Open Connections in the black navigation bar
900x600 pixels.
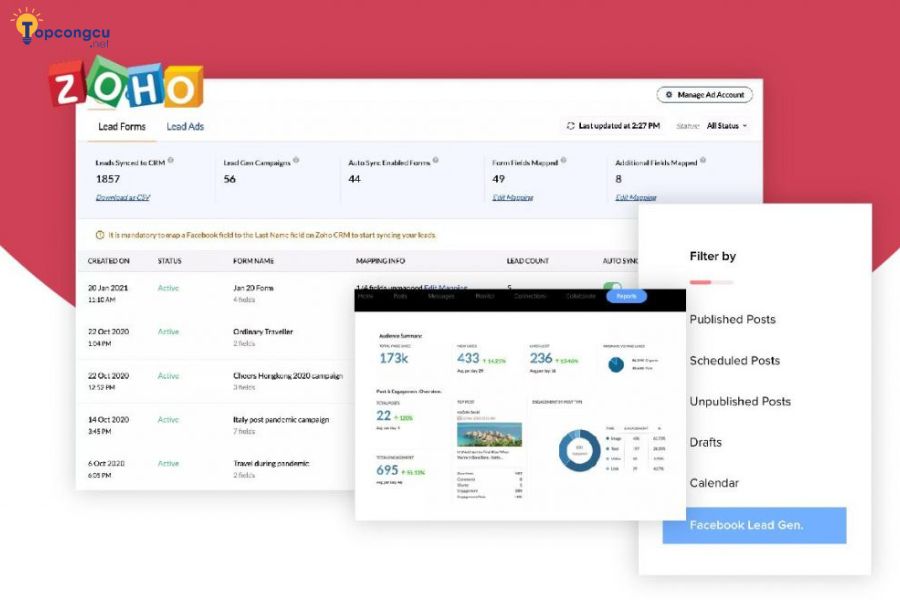tap(529, 296)
